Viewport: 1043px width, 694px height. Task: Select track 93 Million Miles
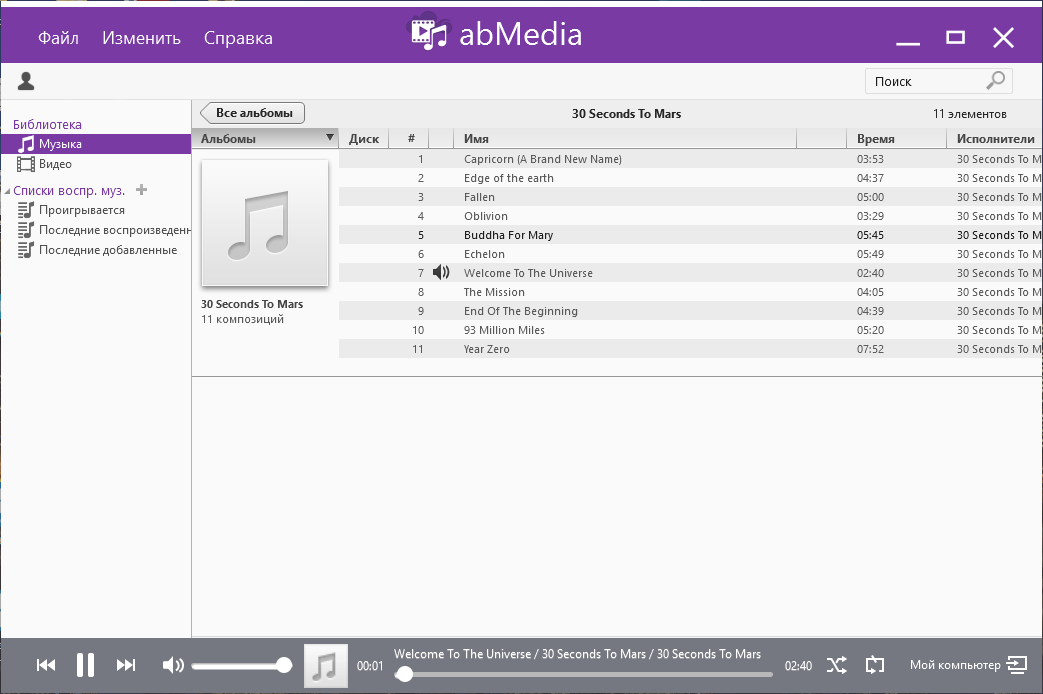pyautogui.click(x=690, y=329)
